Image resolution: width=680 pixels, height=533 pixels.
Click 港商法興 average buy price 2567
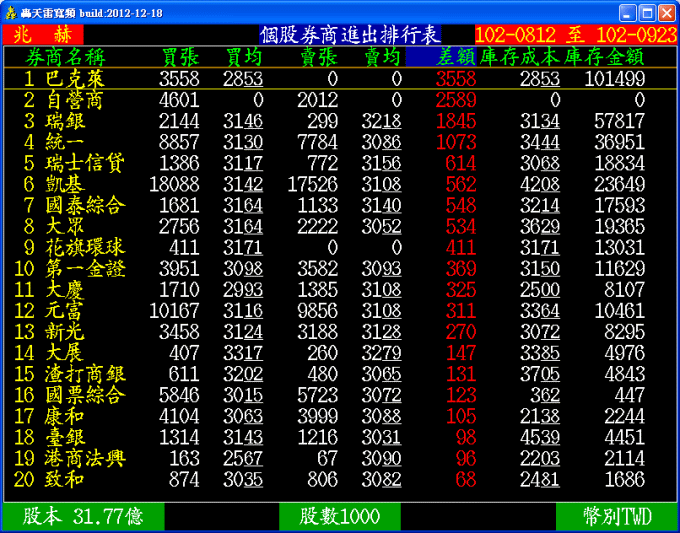(243, 458)
